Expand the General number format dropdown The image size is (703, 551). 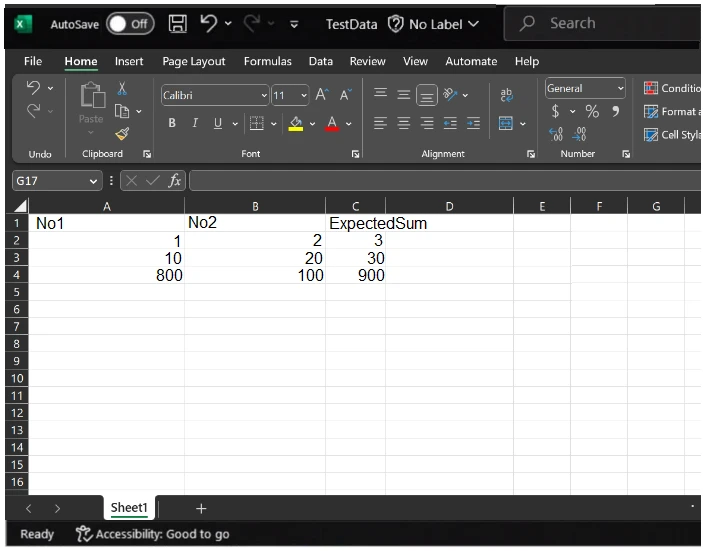click(x=620, y=89)
